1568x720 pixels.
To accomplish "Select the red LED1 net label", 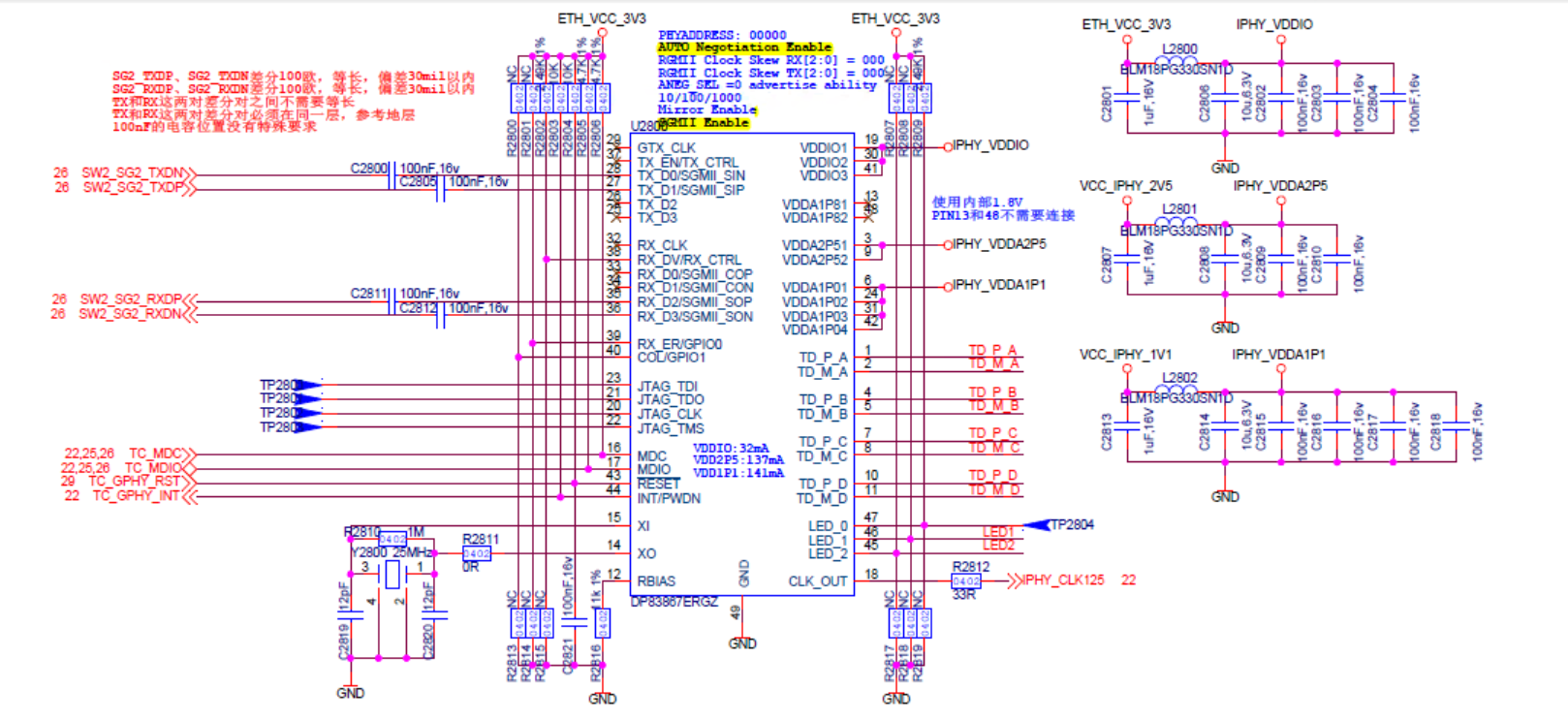I will (x=998, y=532).
